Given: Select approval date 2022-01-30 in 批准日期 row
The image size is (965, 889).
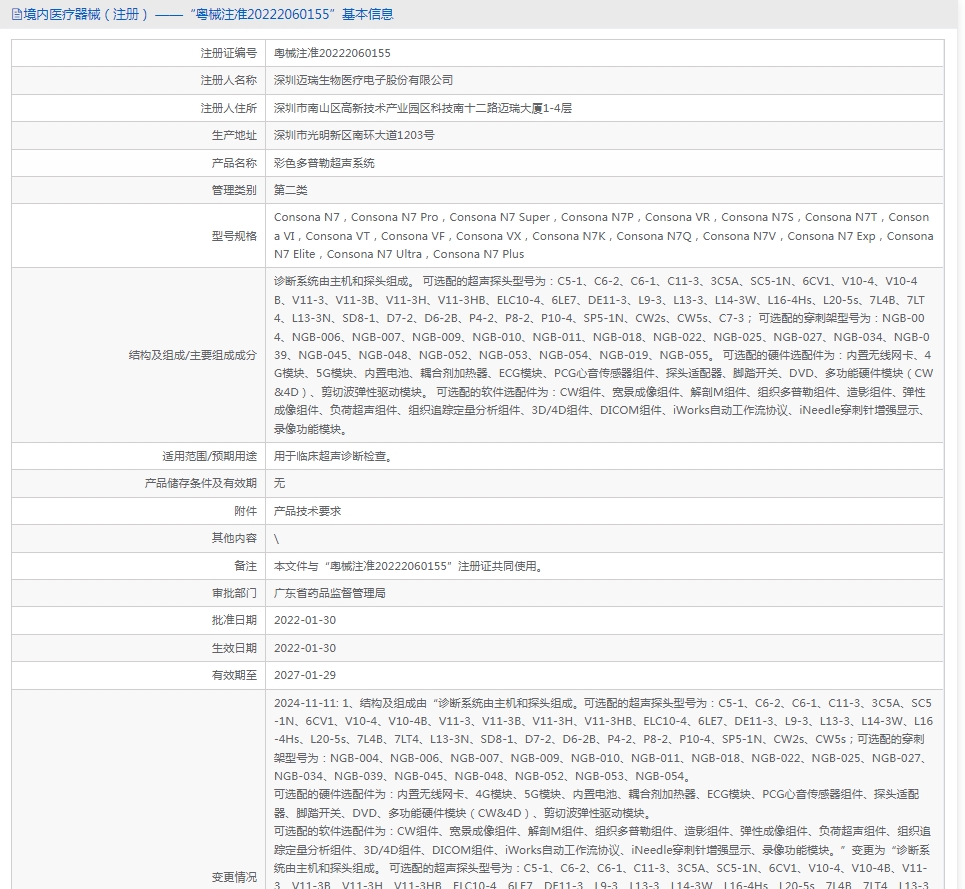Looking at the screenshot, I should point(305,620).
